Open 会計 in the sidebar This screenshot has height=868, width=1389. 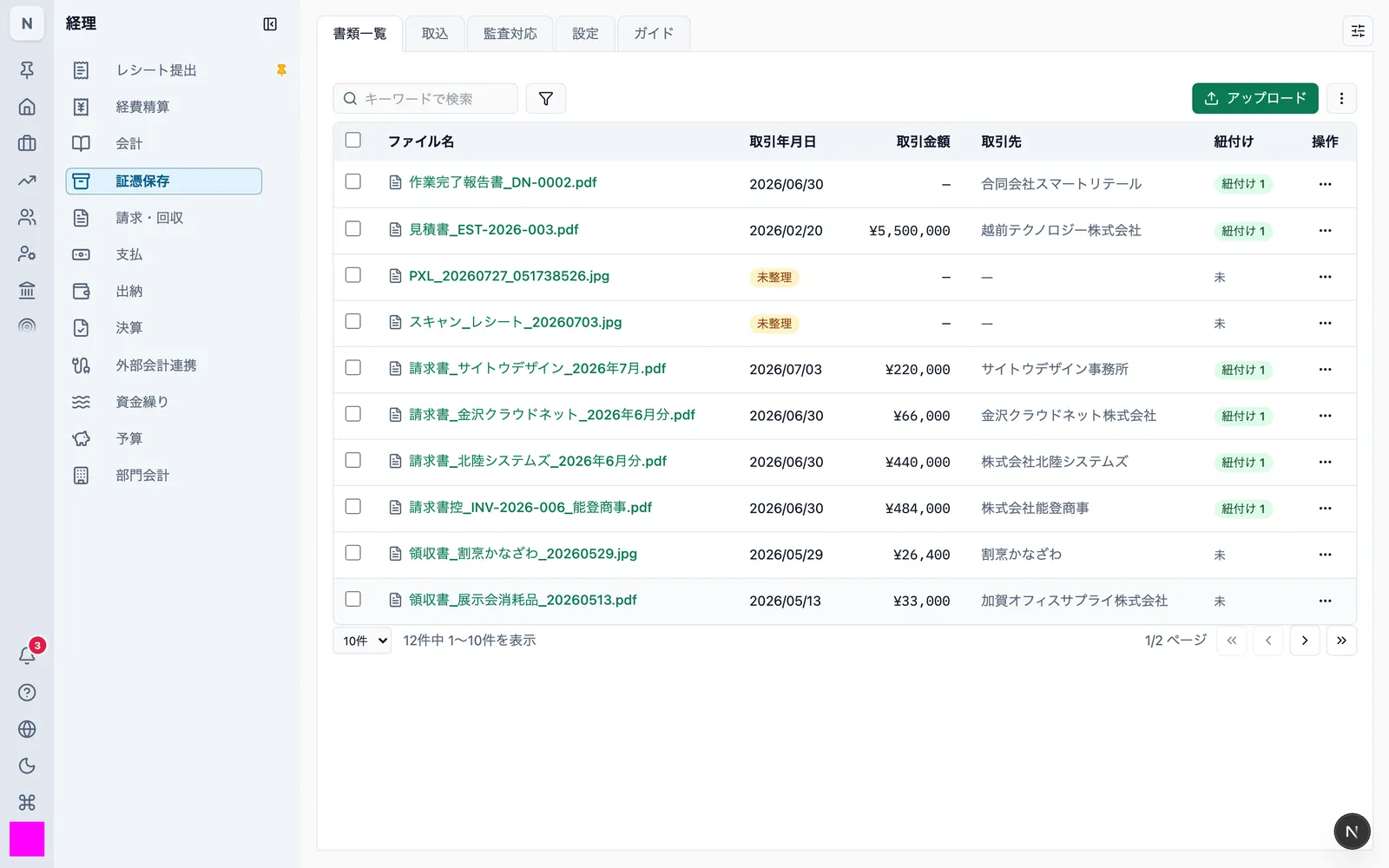(x=164, y=143)
